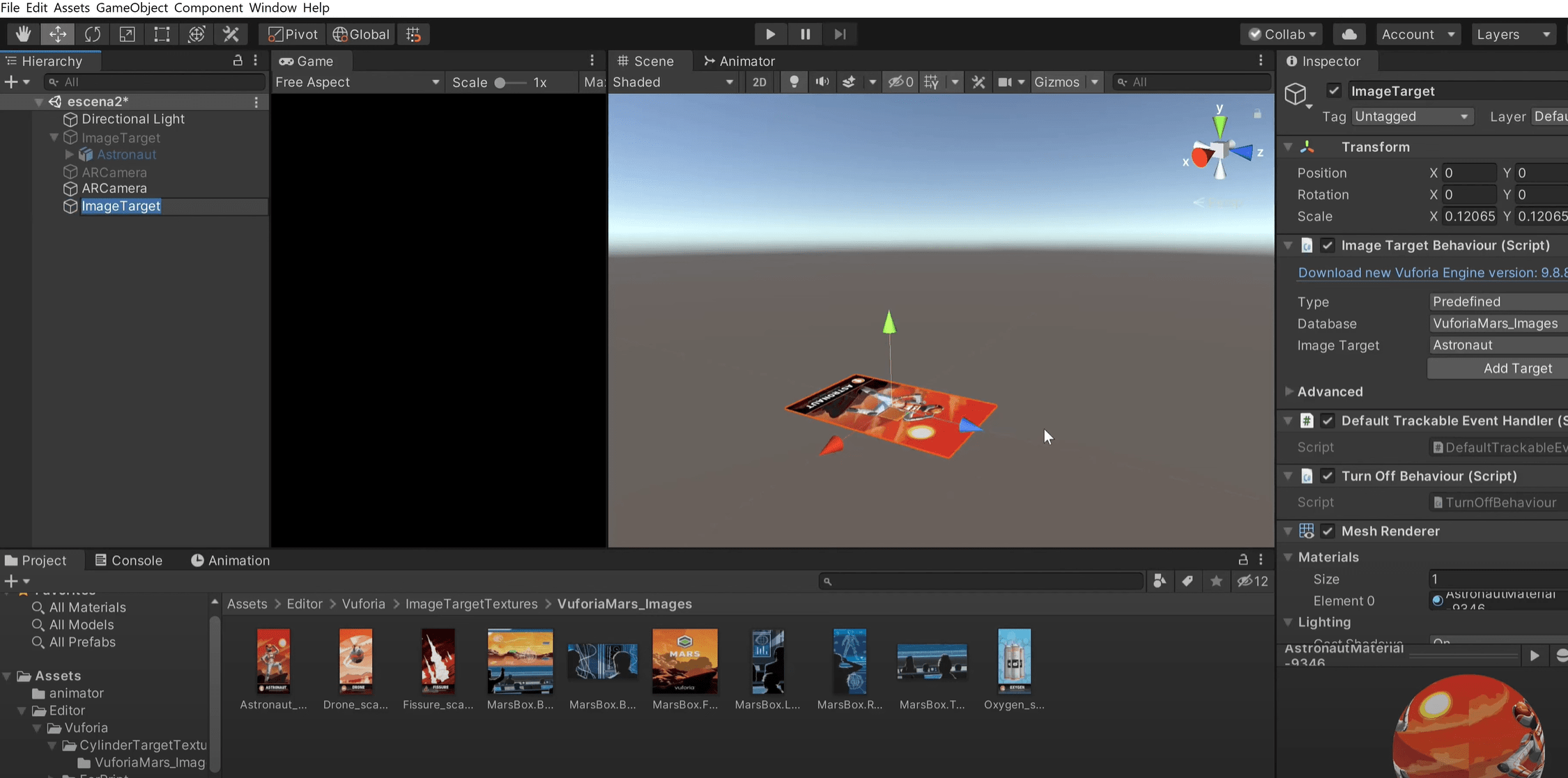Open Collab dropdown

pyautogui.click(x=1282, y=34)
